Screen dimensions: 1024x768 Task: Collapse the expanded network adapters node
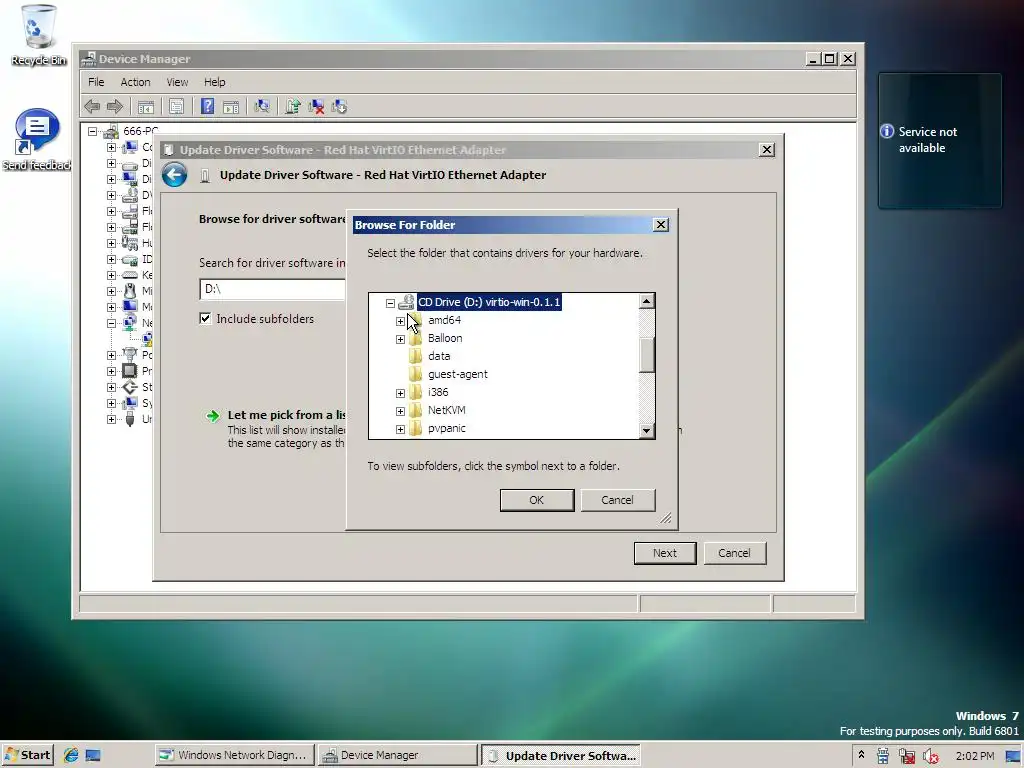(111, 323)
